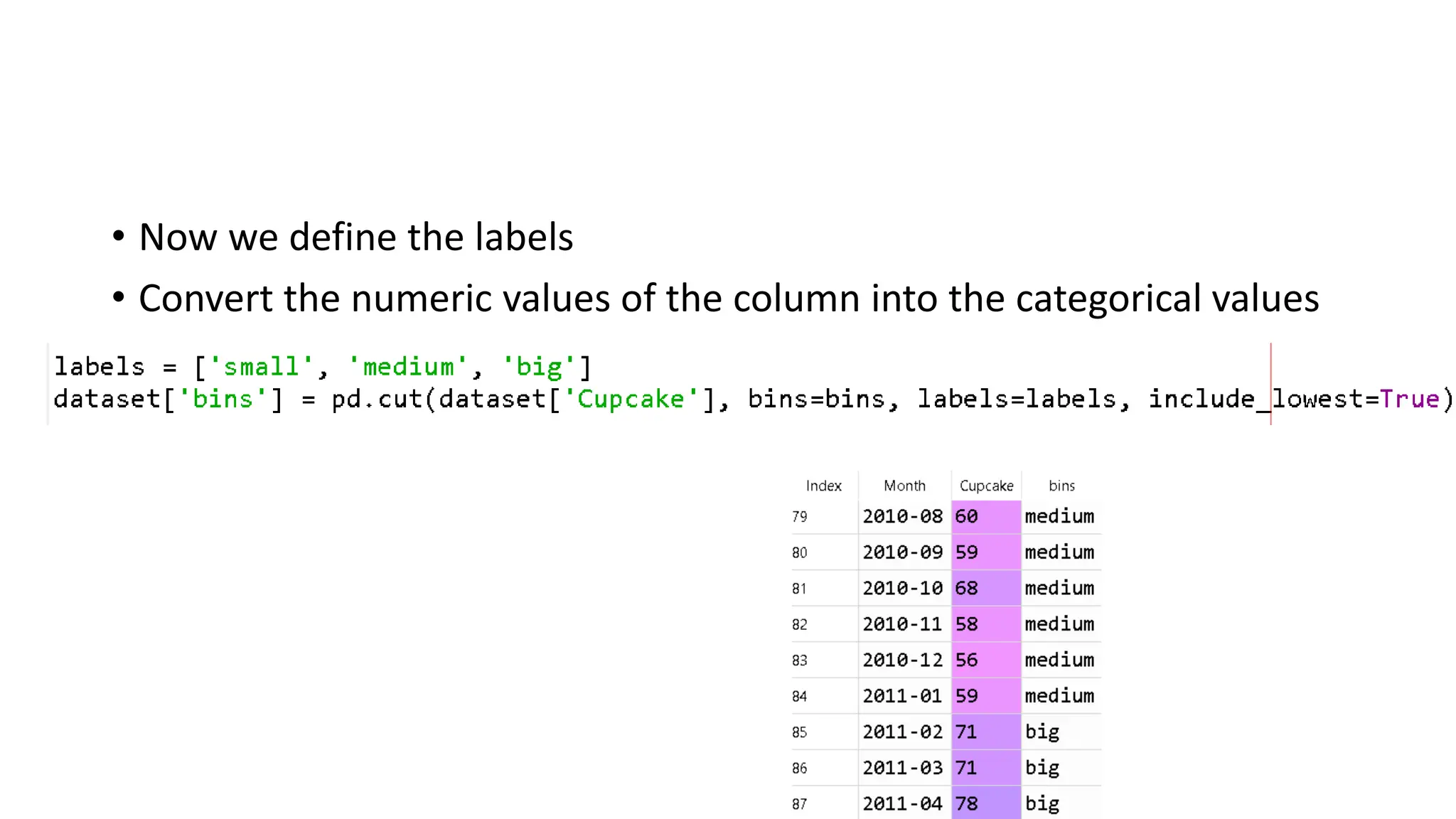Click the month cell 2010-12
The width and height of the screenshot is (1456, 819).
tap(903, 660)
